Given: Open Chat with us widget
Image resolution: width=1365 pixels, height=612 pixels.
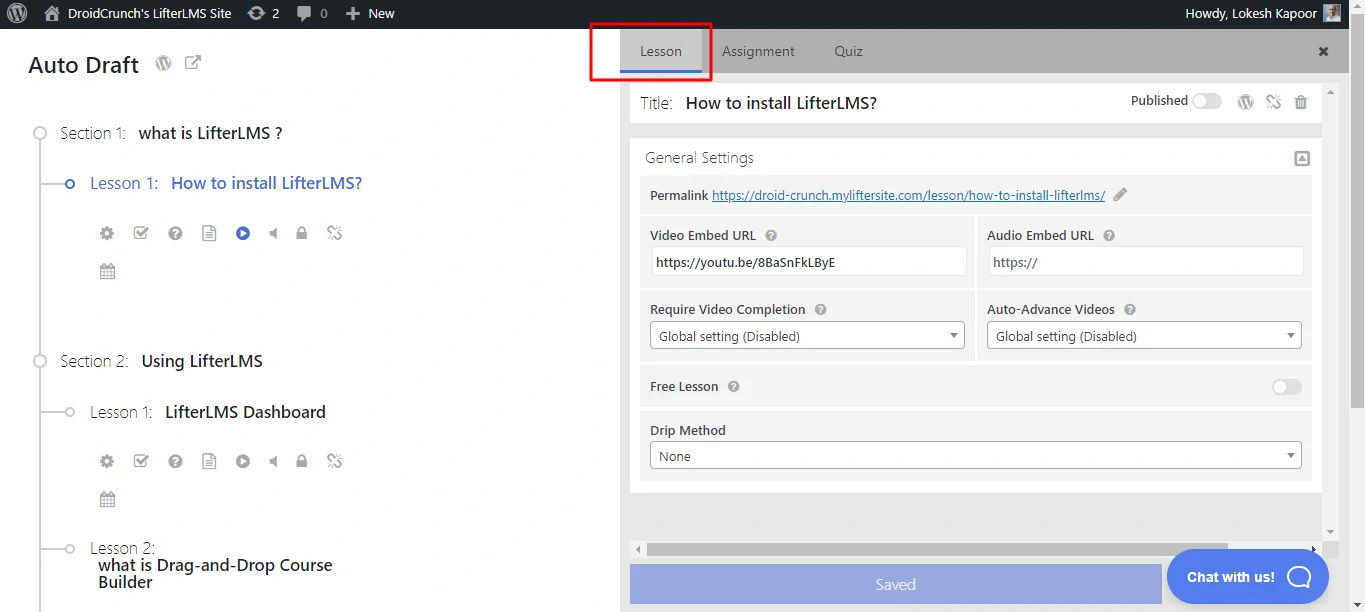Looking at the screenshot, I should pos(1247,577).
